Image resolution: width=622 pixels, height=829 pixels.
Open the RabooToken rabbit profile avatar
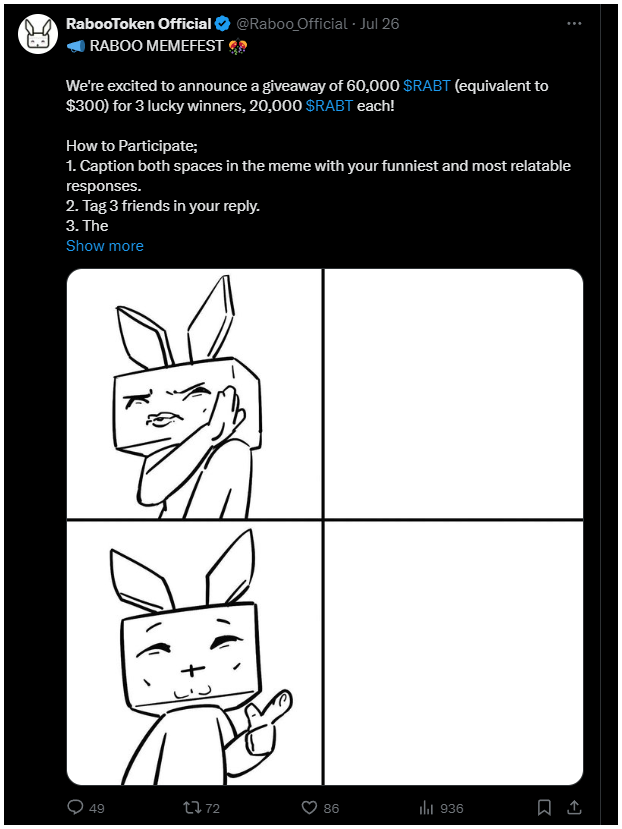click(x=38, y=34)
